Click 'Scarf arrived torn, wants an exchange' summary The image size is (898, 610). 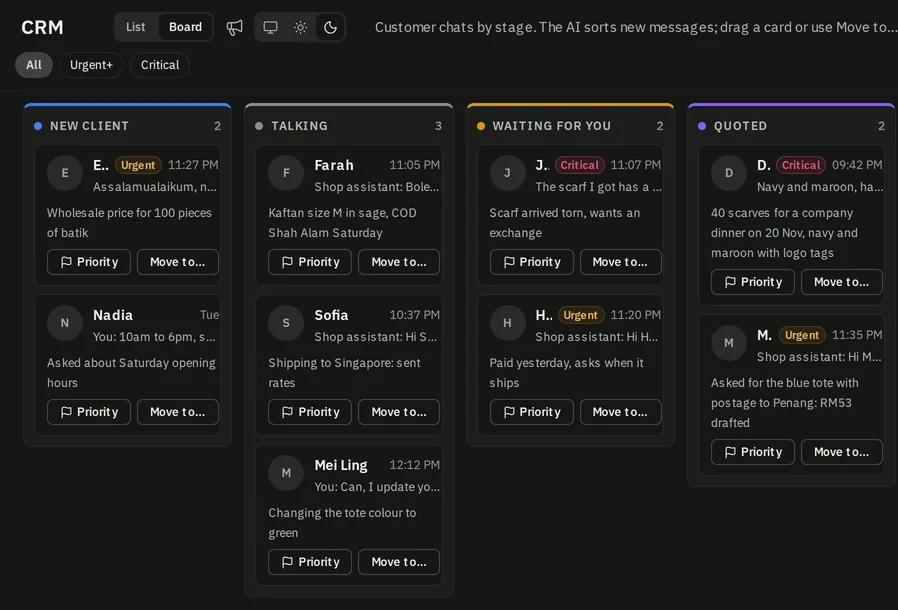[565, 223]
